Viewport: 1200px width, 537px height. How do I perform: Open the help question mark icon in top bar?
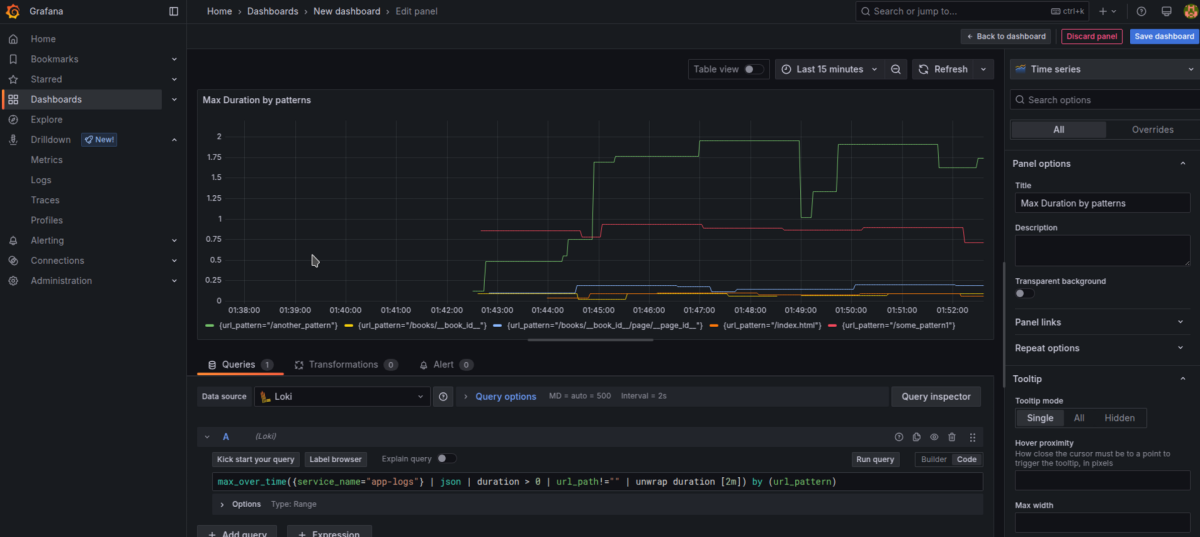coord(1141,11)
